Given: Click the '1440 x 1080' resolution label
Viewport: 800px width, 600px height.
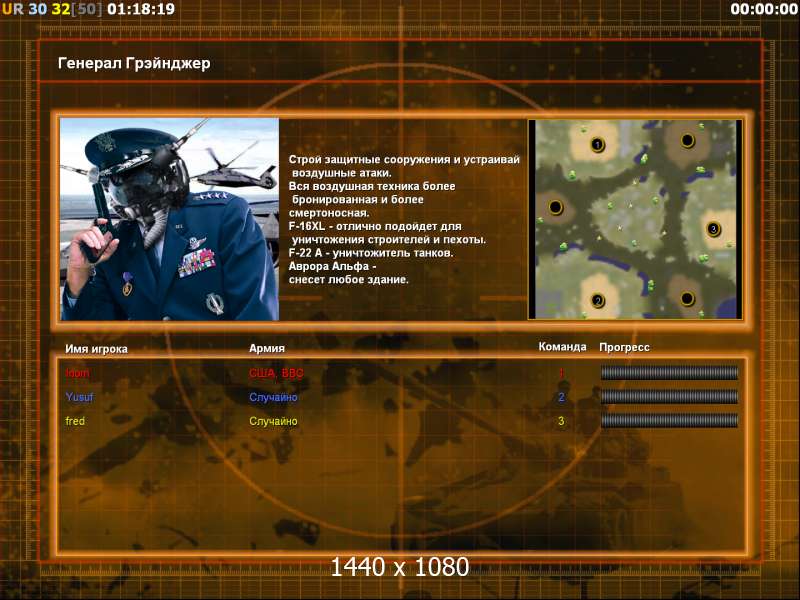Looking at the screenshot, I should [400, 567].
